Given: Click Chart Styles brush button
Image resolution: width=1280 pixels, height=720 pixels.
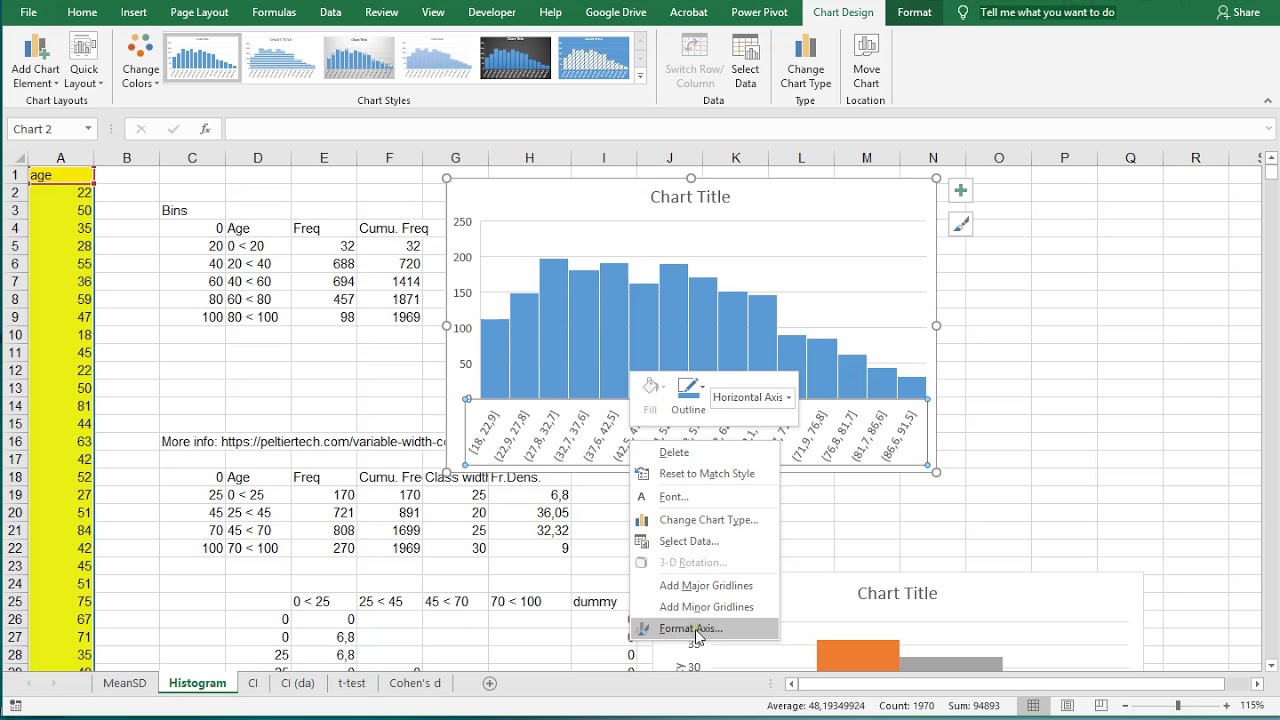Looking at the screenshot, I should [960, 226].
